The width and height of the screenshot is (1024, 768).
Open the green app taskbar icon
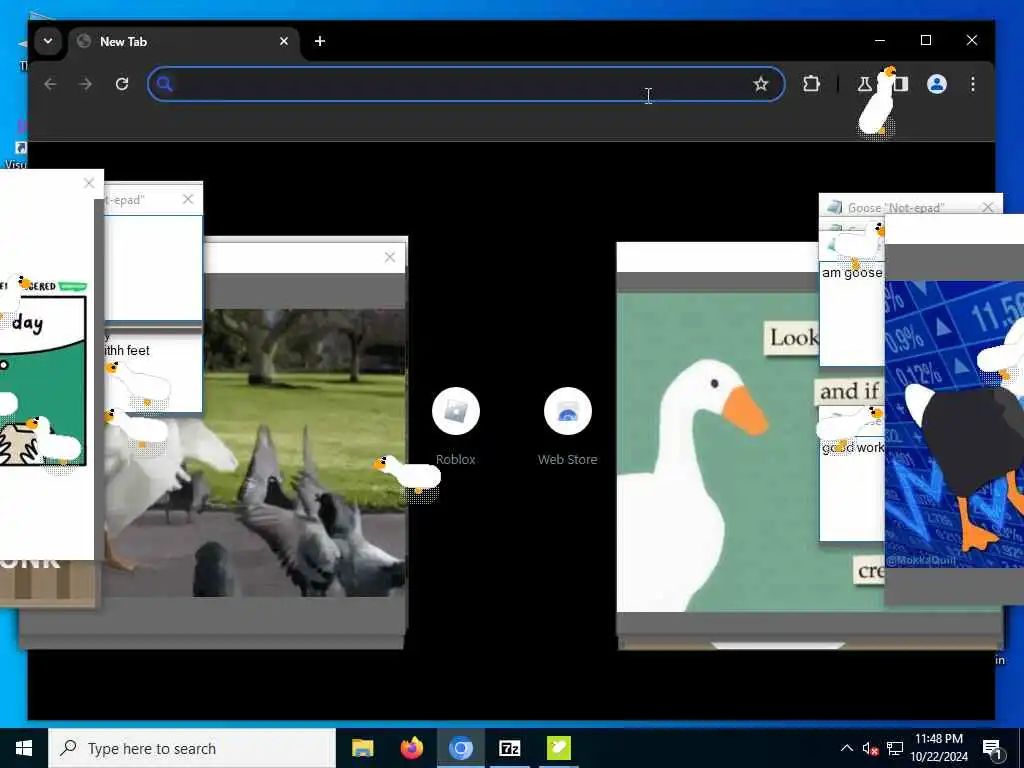(x=558, y=748)
